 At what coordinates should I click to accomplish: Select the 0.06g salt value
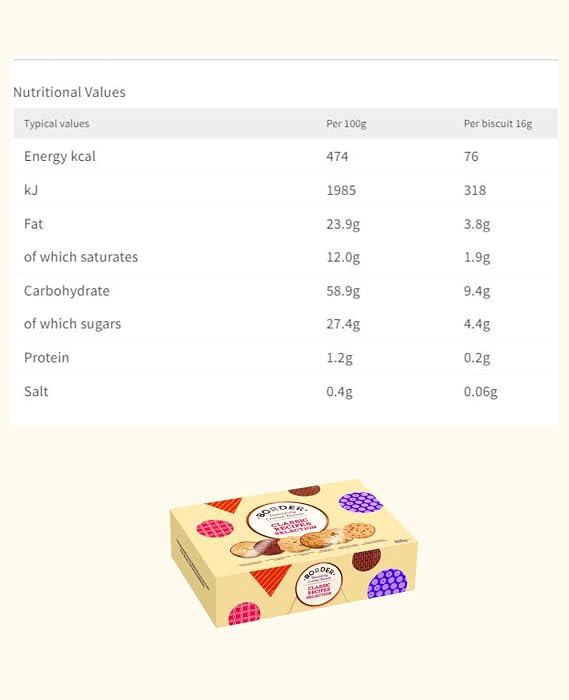[480, 392]
